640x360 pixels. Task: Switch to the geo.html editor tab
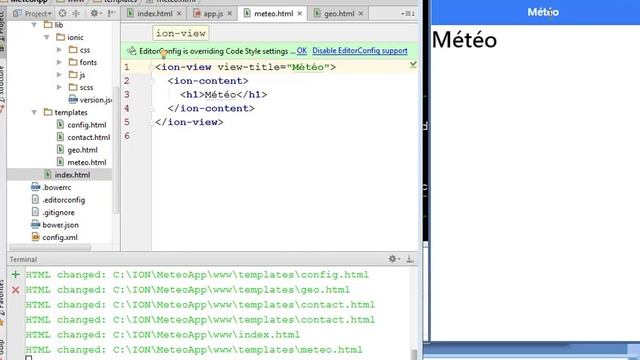339,13
